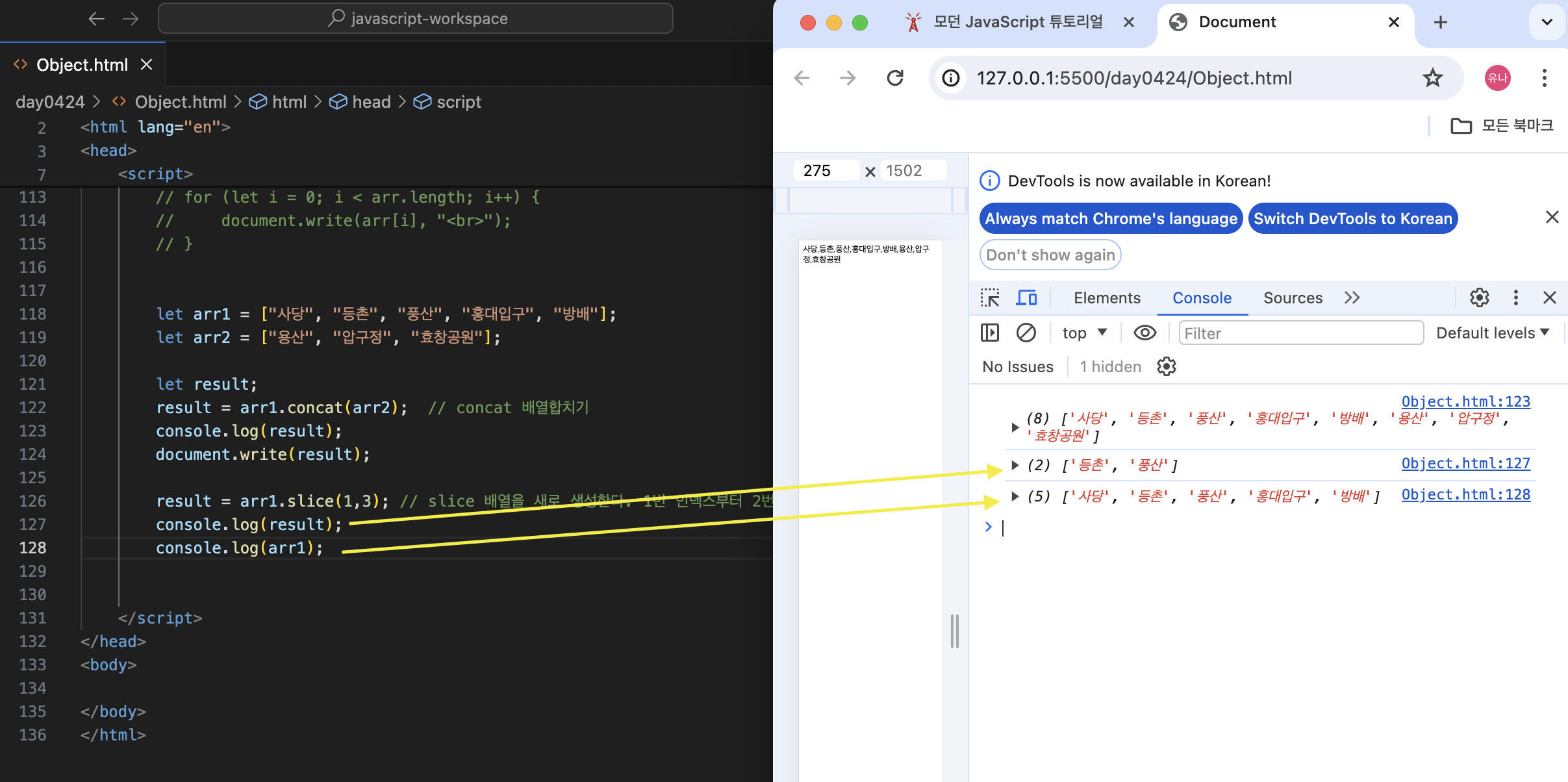Bookmark this page with the star icon
Viewport: 1568px width, 782px height.
pos(1432,79)
